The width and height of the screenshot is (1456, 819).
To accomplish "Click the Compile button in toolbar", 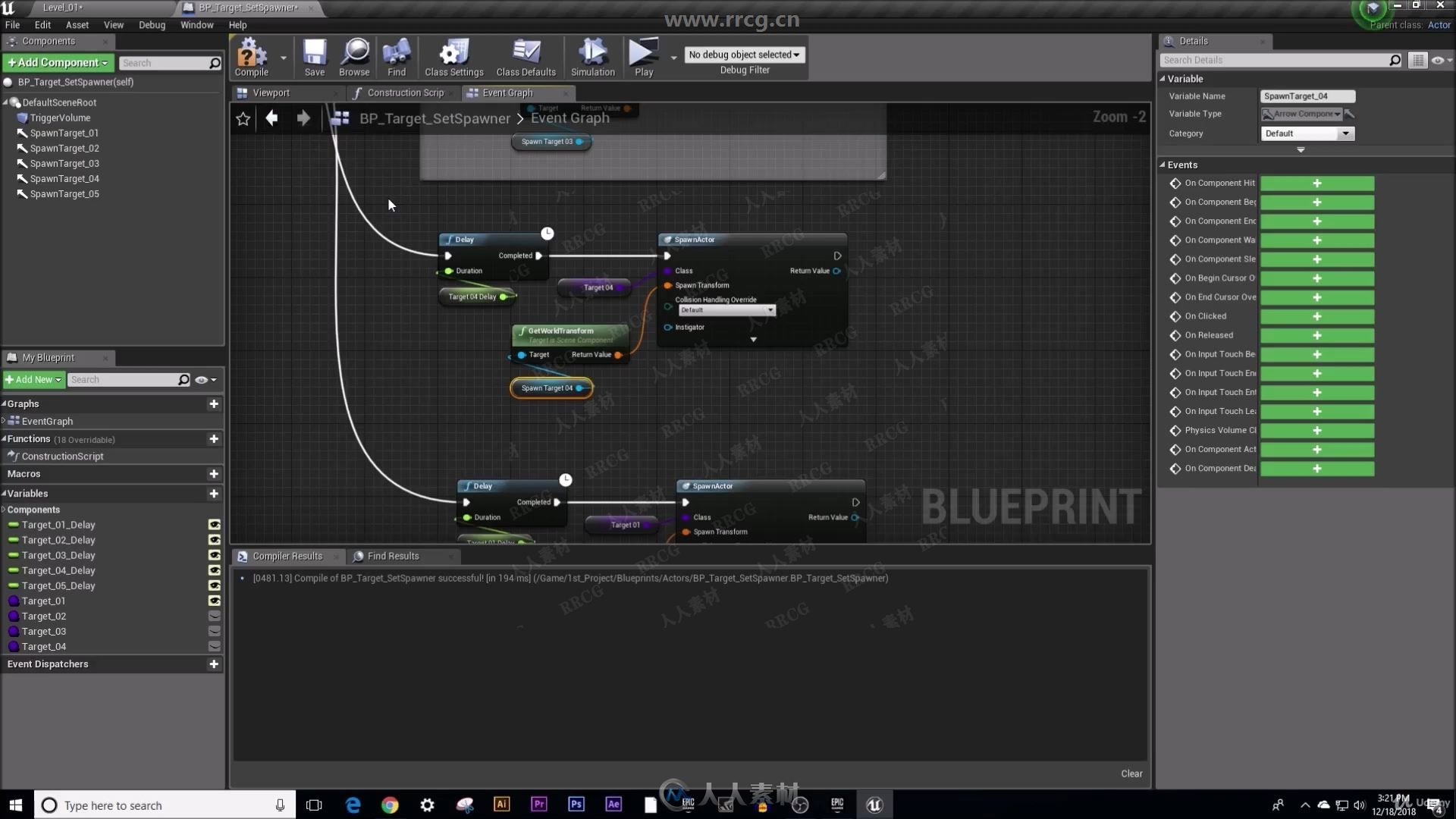I will coord(251,57).
